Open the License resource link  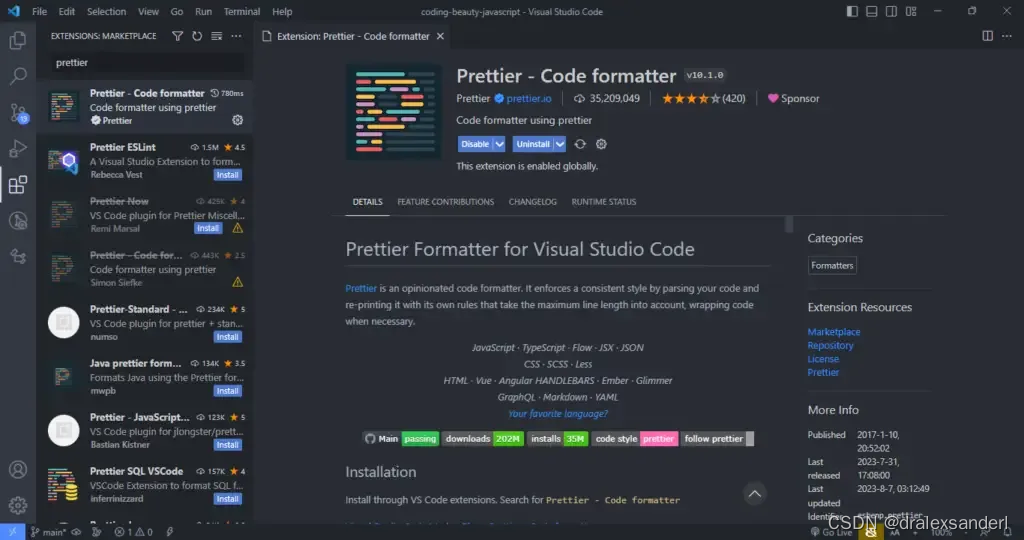point(823,359)
